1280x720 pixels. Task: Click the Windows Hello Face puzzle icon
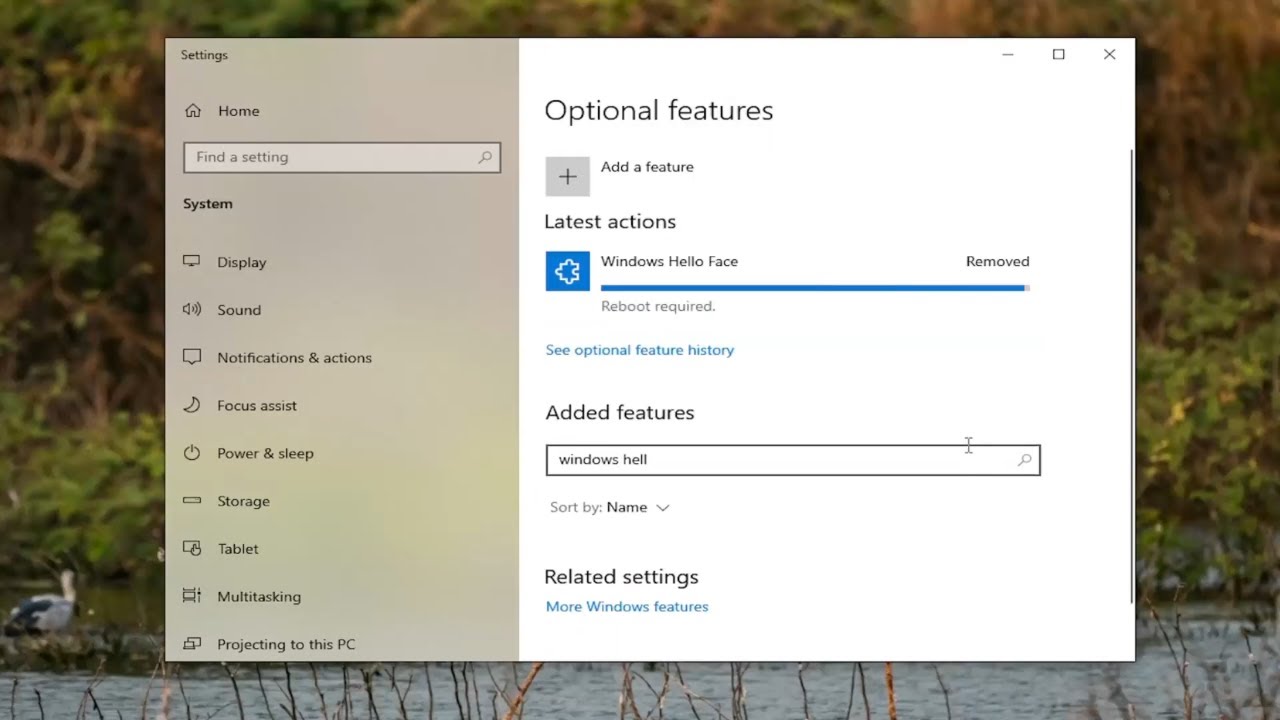[x=567, y=271]
